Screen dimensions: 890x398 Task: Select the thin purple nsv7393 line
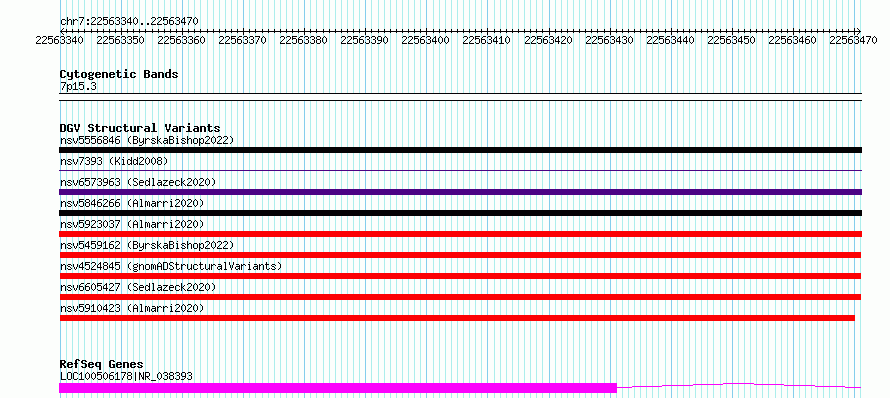(460, 170)
